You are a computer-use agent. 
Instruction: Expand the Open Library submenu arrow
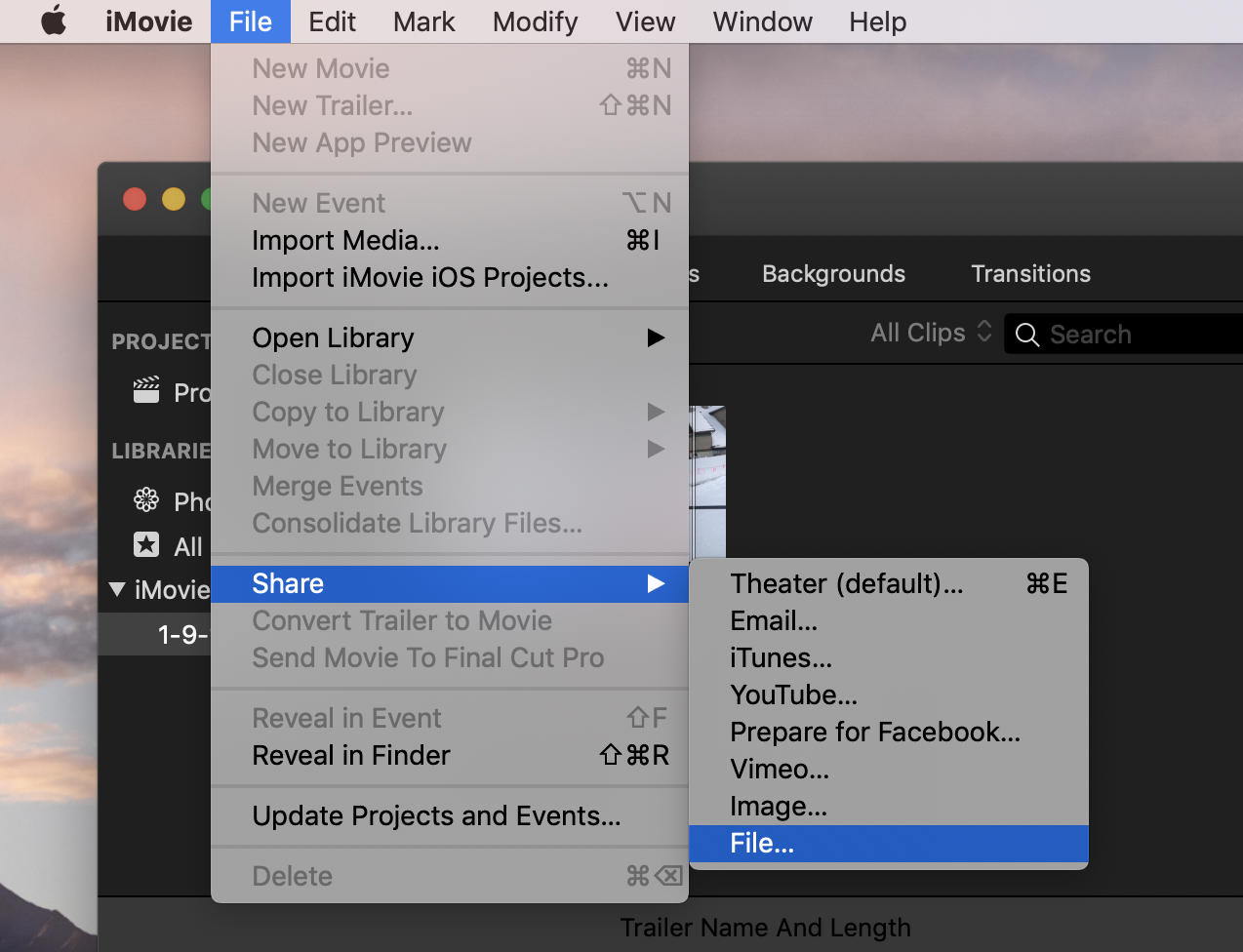(656, 337)
